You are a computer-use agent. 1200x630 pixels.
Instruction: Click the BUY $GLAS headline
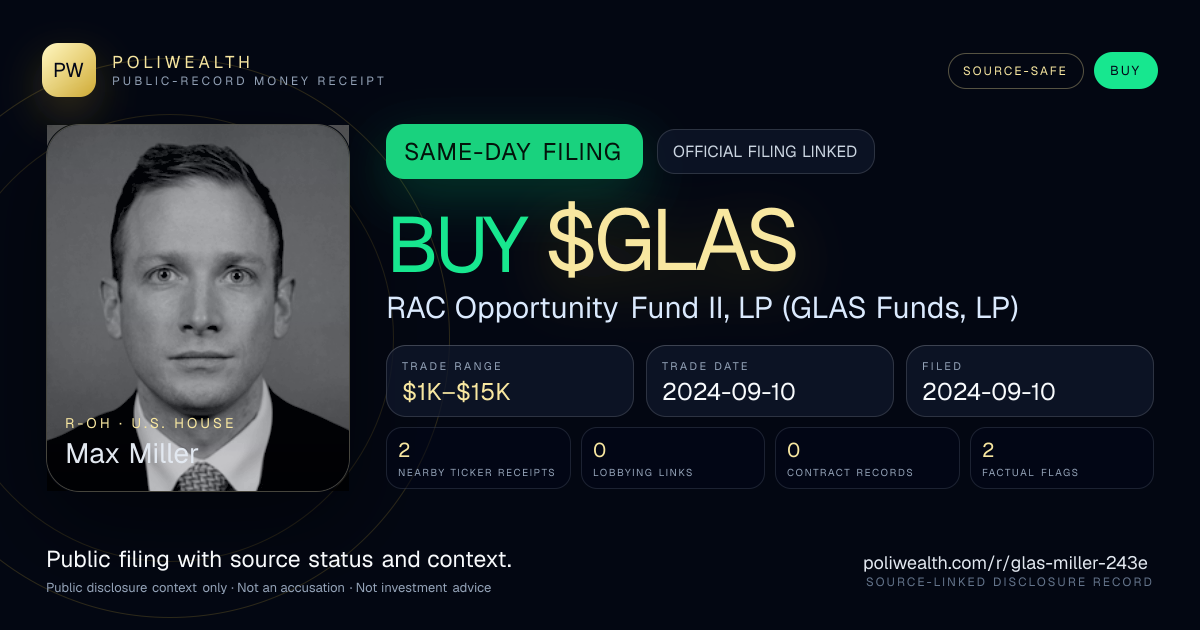pos(592,243)
